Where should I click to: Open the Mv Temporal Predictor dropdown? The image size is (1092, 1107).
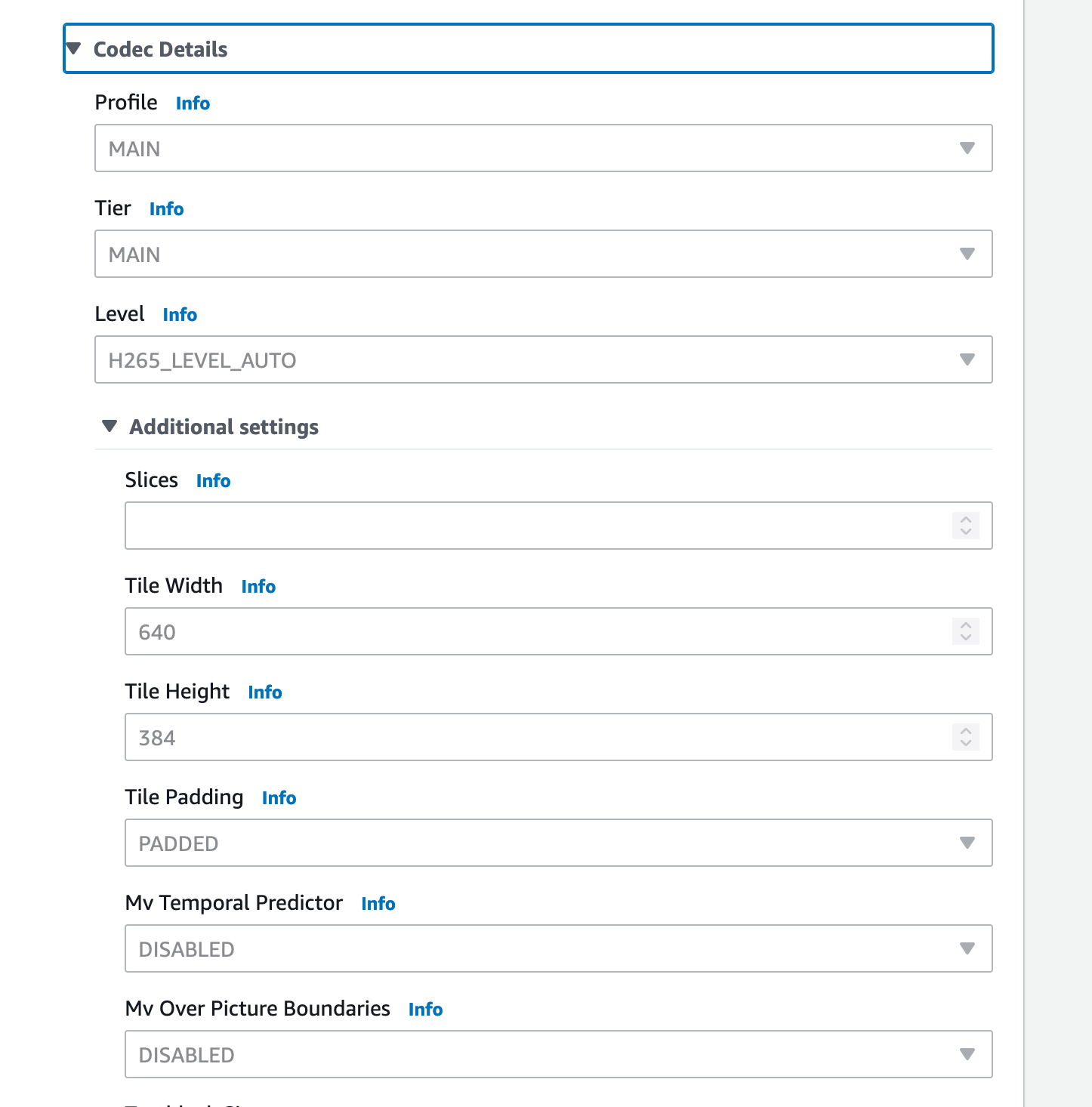click(558, 948)
